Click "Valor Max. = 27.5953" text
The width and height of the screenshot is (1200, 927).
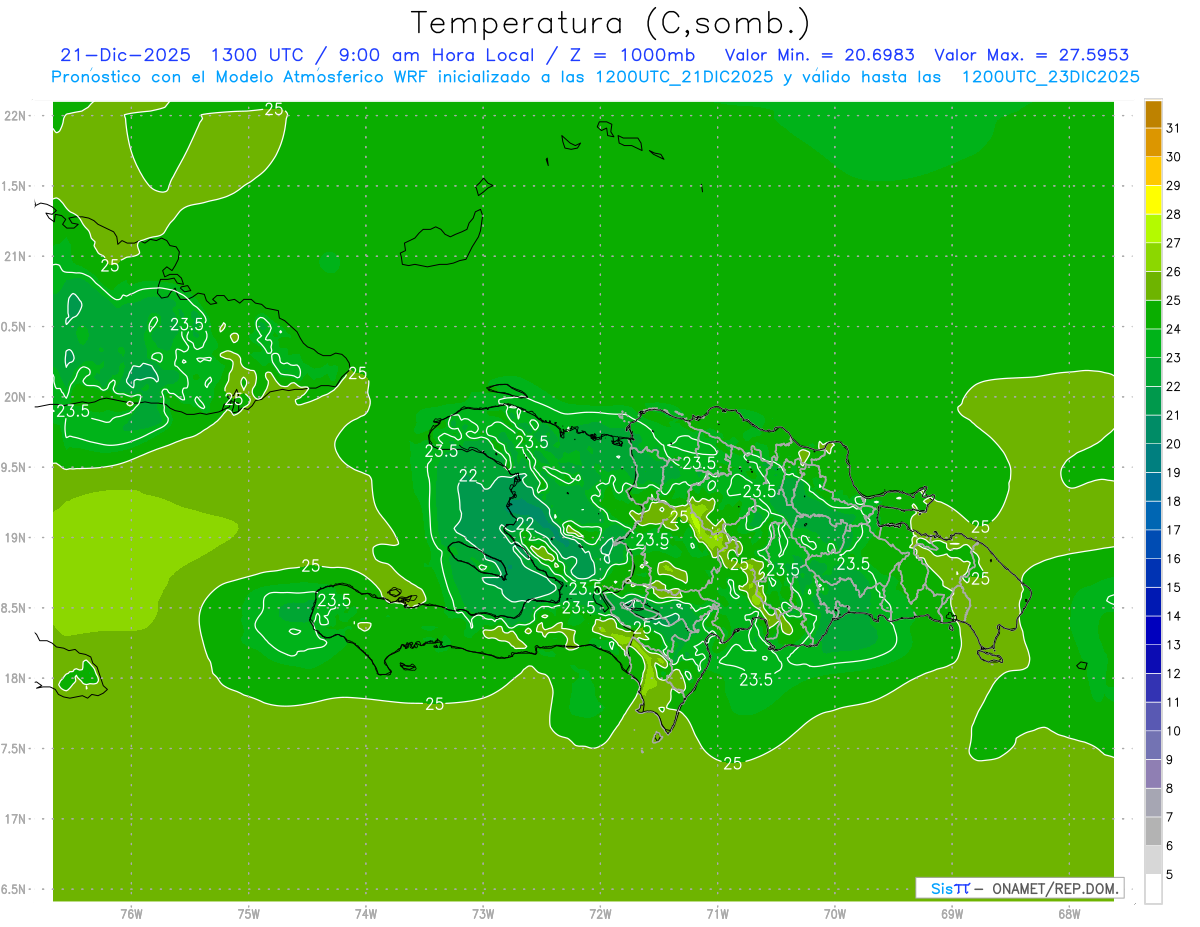coord(1031,55)
